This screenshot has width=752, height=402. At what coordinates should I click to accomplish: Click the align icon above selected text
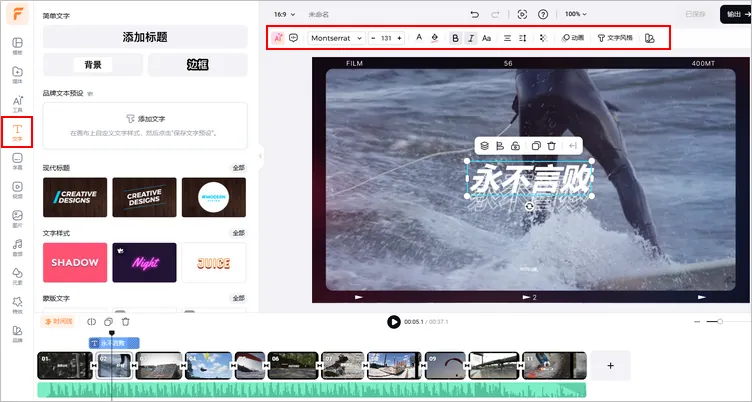[x=500, y=146]
